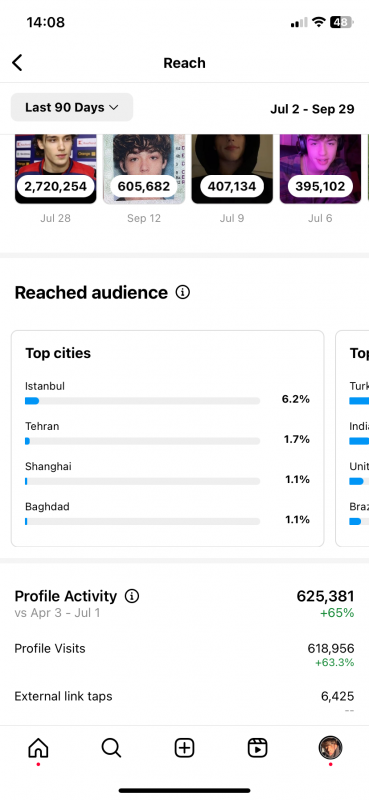Viewport: 369px width, 800px height.
Task: Tap the Baghdad city row
Action: coord(167,513)
